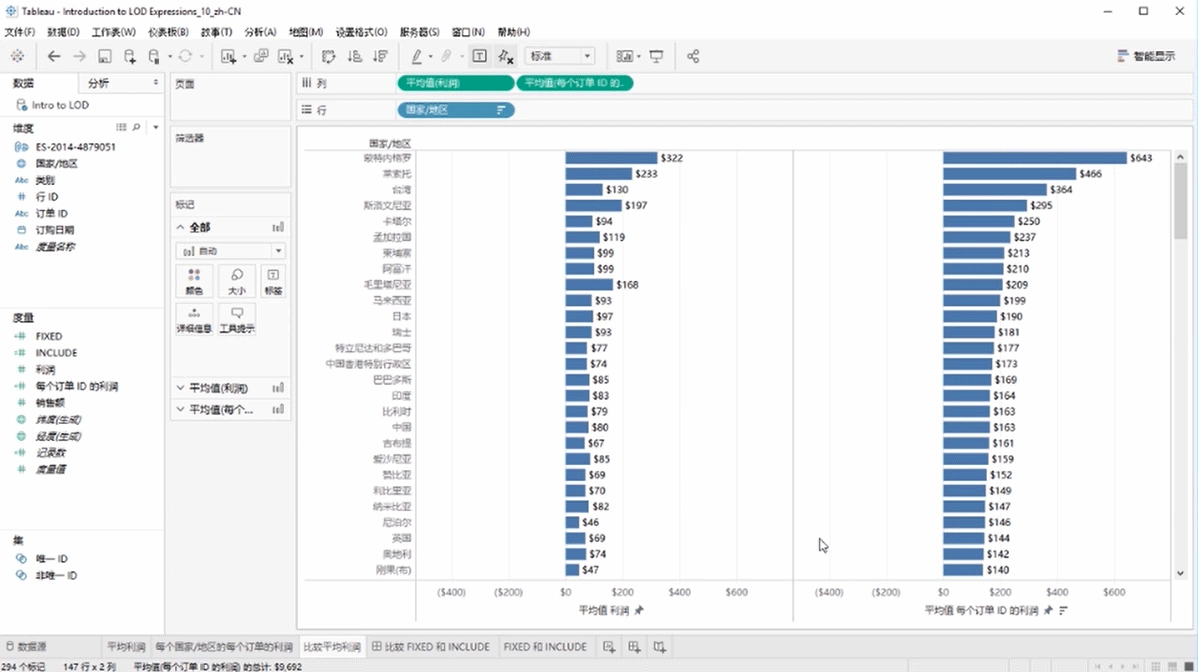Viewport: 1198px width, 672px height.
Task: Click the pause auto updates icon
Action: tap(154, 57)
